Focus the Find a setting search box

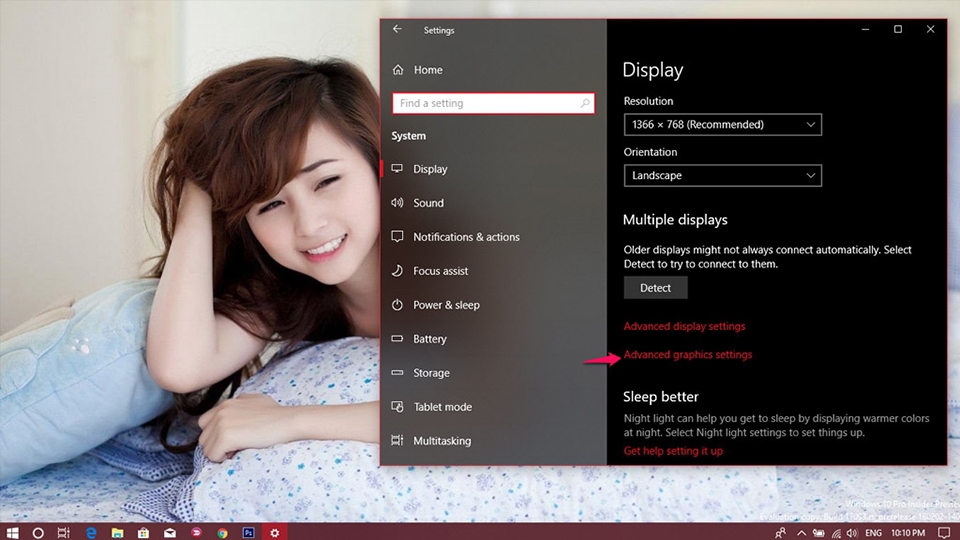coord(493,103)
